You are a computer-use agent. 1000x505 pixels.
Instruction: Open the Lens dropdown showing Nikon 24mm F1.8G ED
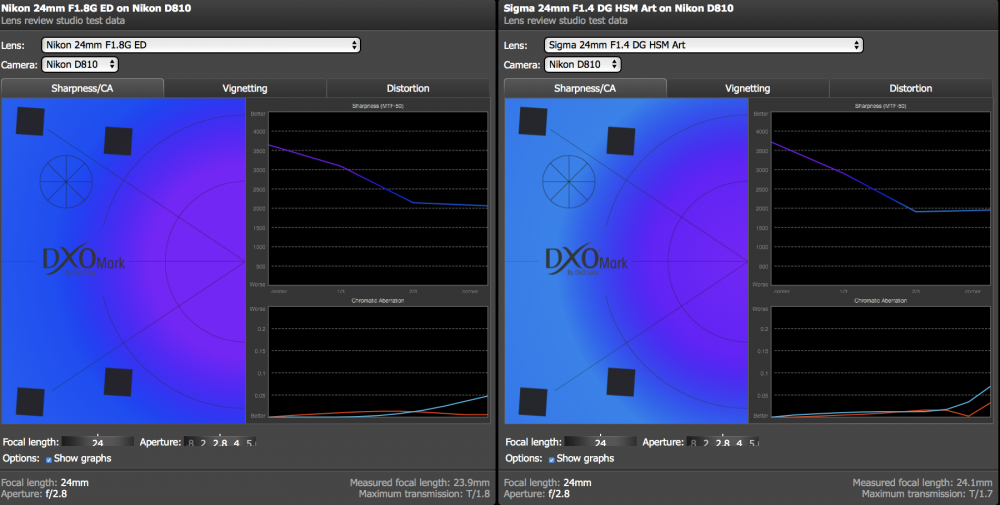point(201,45)
